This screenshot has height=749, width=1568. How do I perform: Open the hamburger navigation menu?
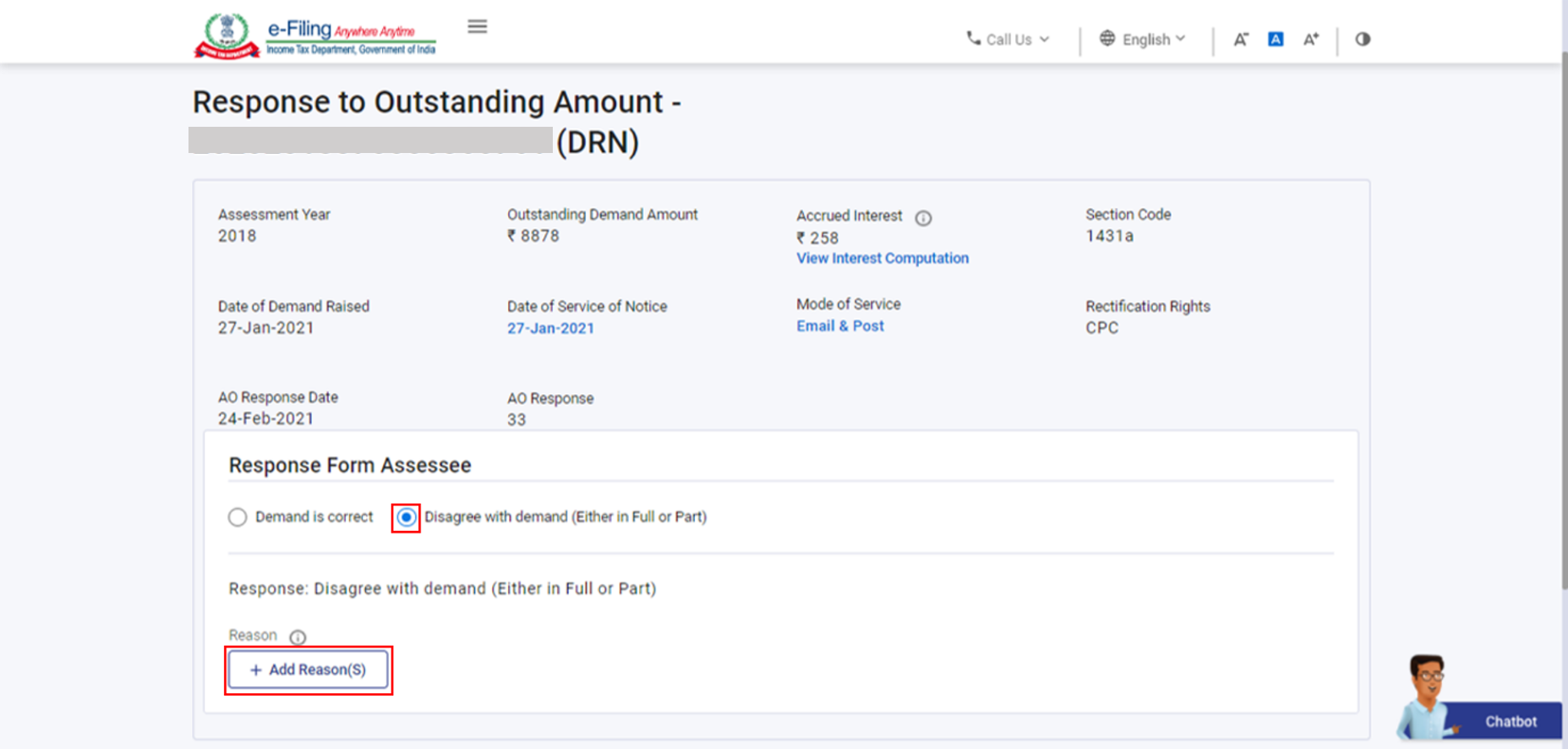tap(477, 27)
